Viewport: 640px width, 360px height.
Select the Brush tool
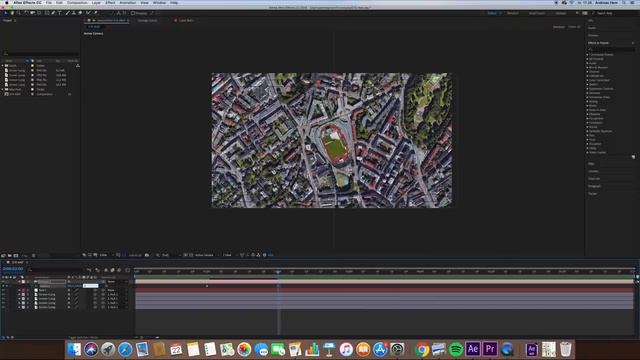point(67,13)
